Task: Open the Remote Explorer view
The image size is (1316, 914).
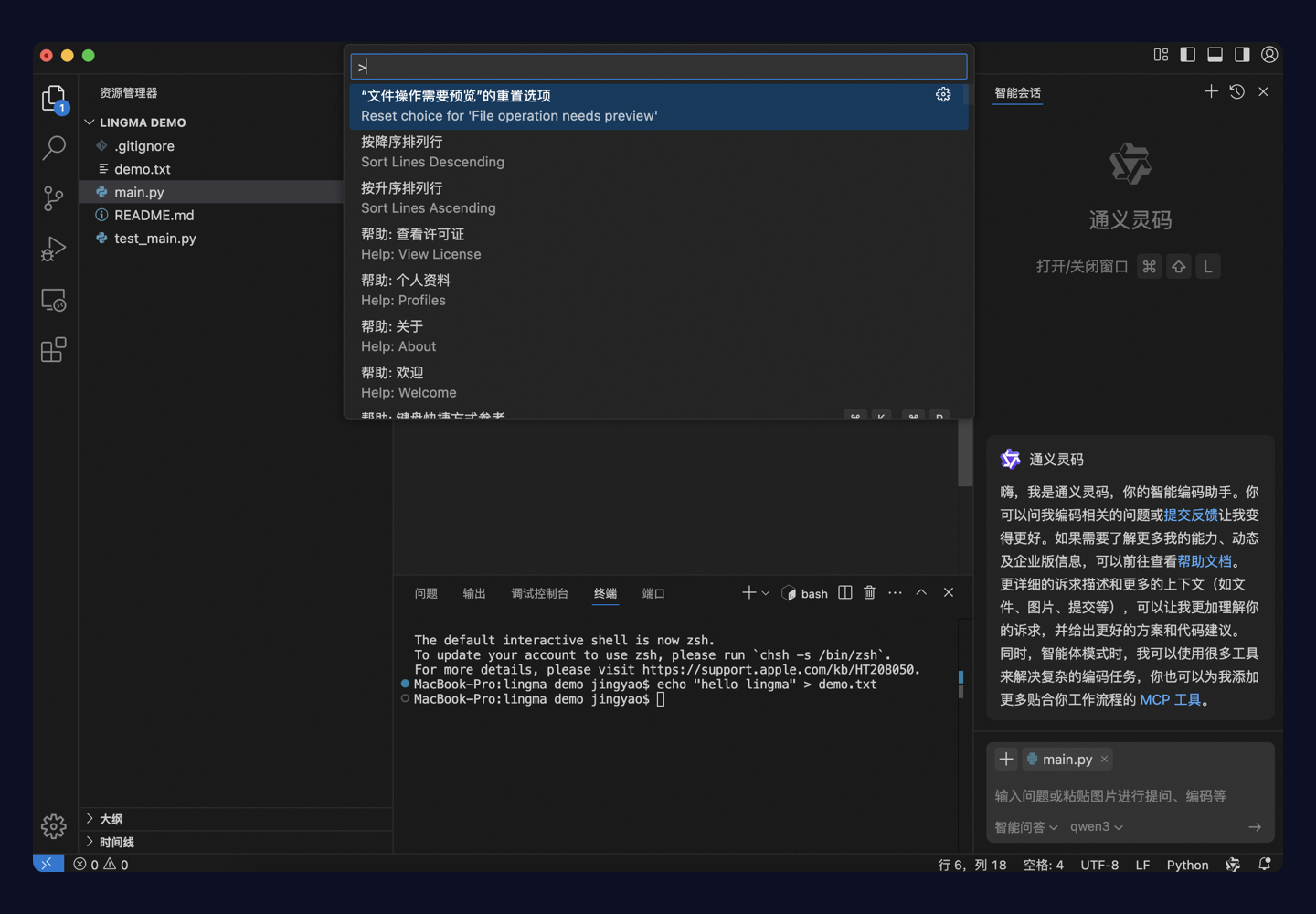Action: [x=54, y=300]
